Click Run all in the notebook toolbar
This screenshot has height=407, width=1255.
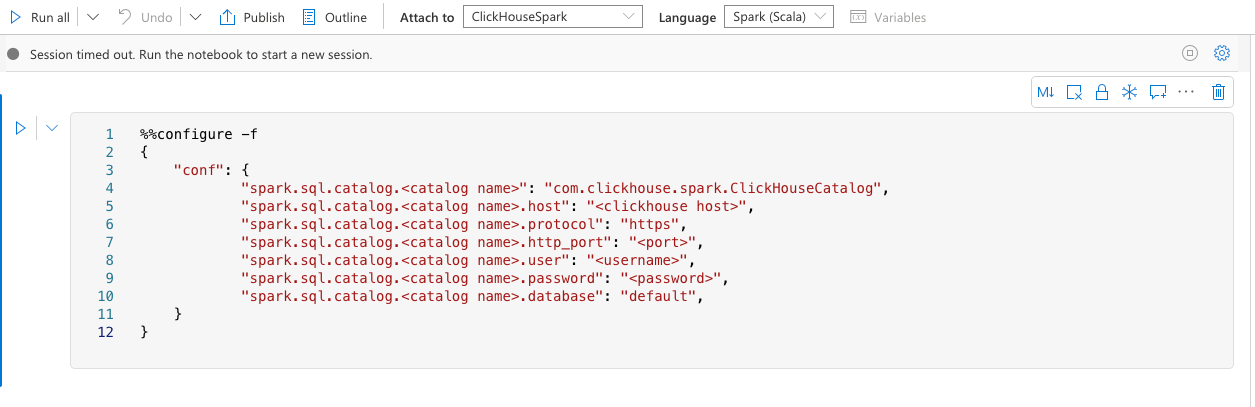40,17
